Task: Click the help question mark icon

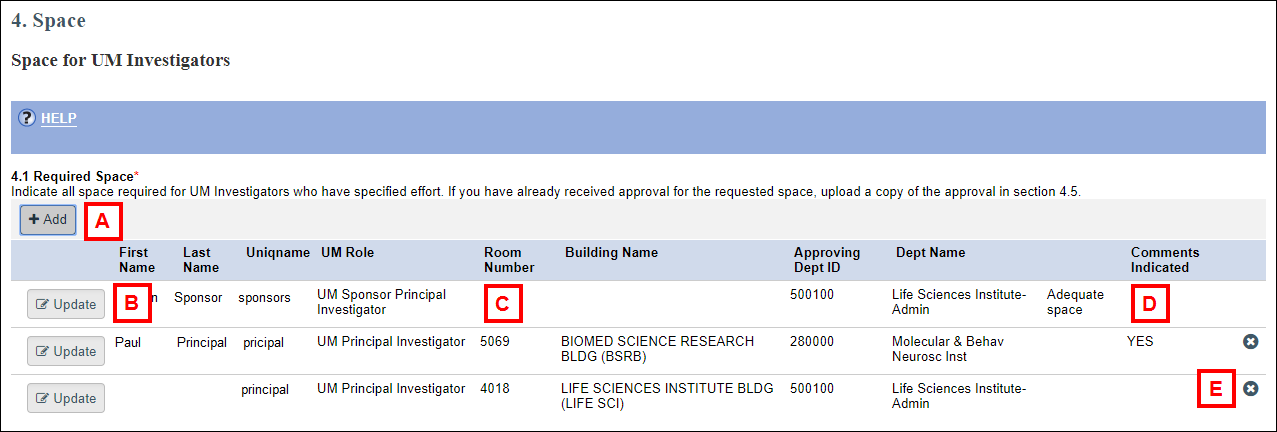Action: (28, 118)
